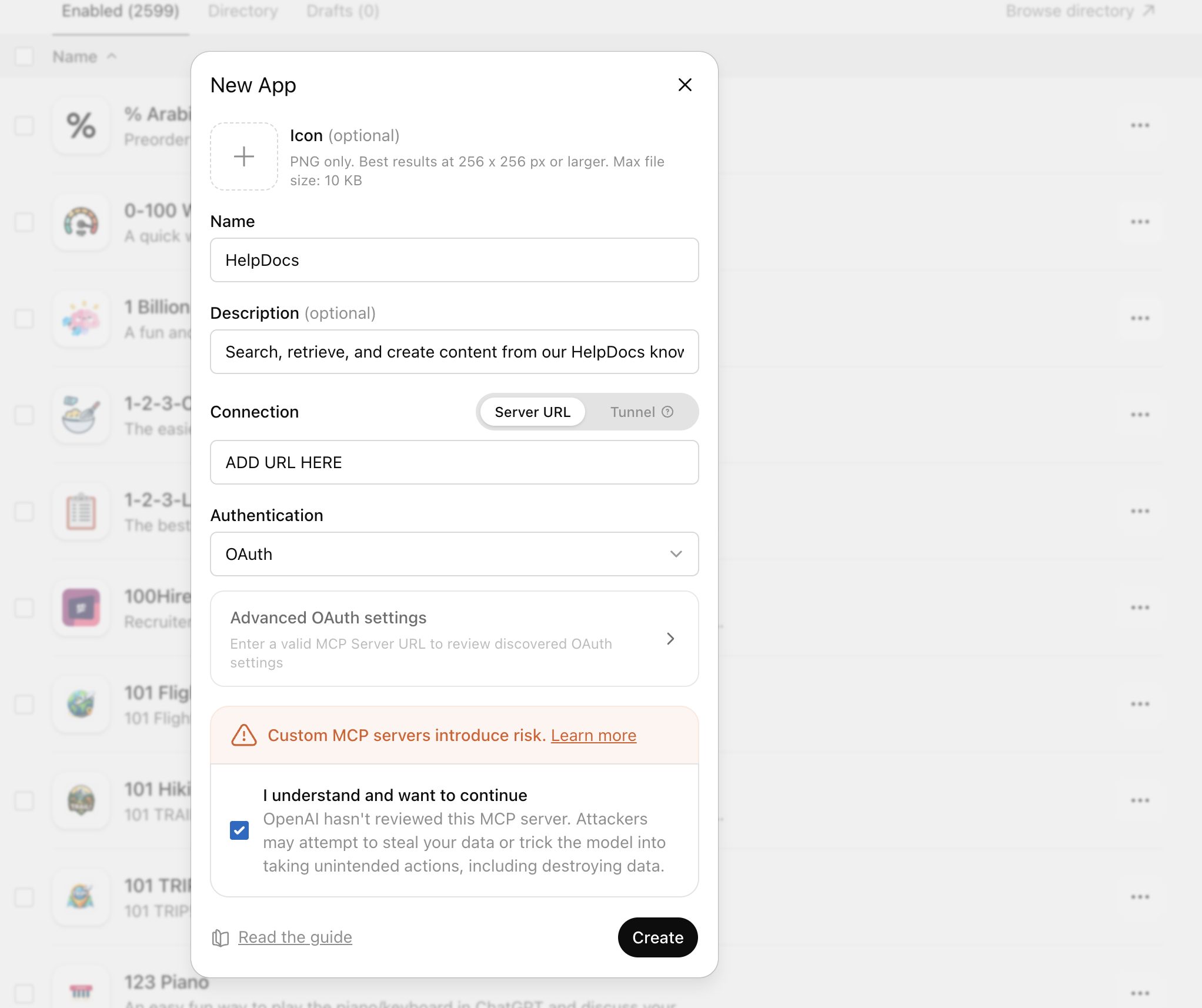Select the 101 TRIP row checkbox
Screen dimensions: 1202x1008
pyautogui.click(x=24, y=897)
